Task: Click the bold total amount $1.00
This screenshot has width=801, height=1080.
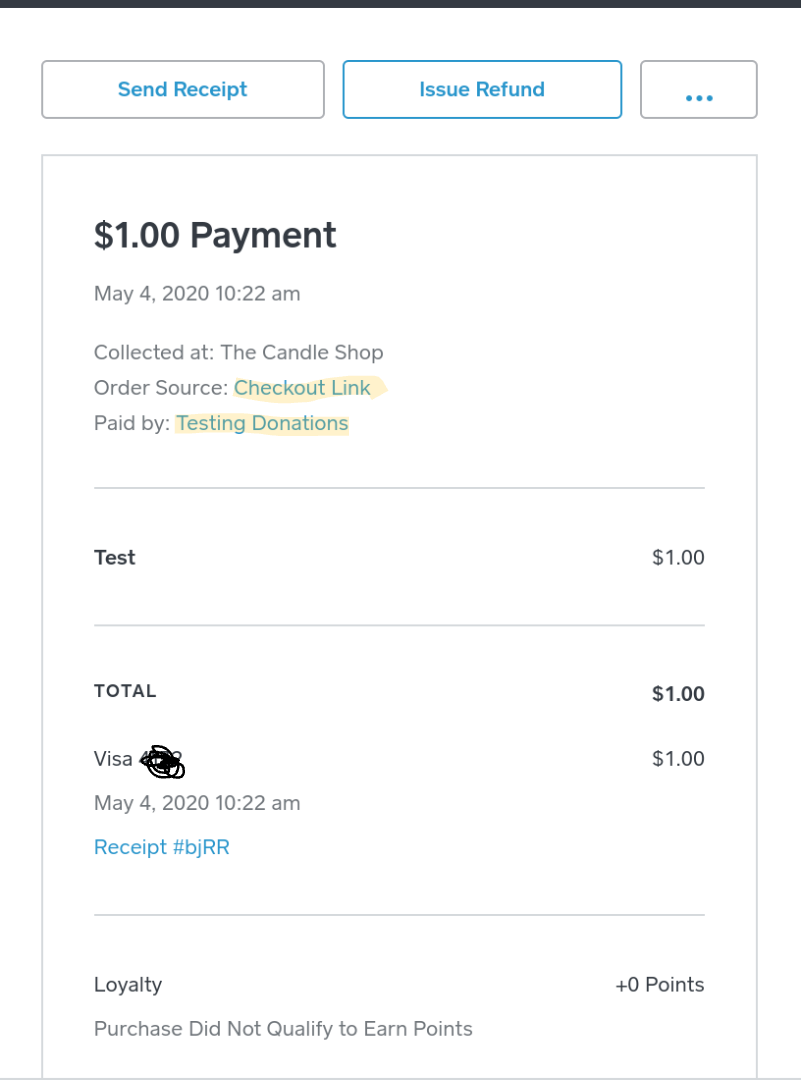Action: (678, 694)
